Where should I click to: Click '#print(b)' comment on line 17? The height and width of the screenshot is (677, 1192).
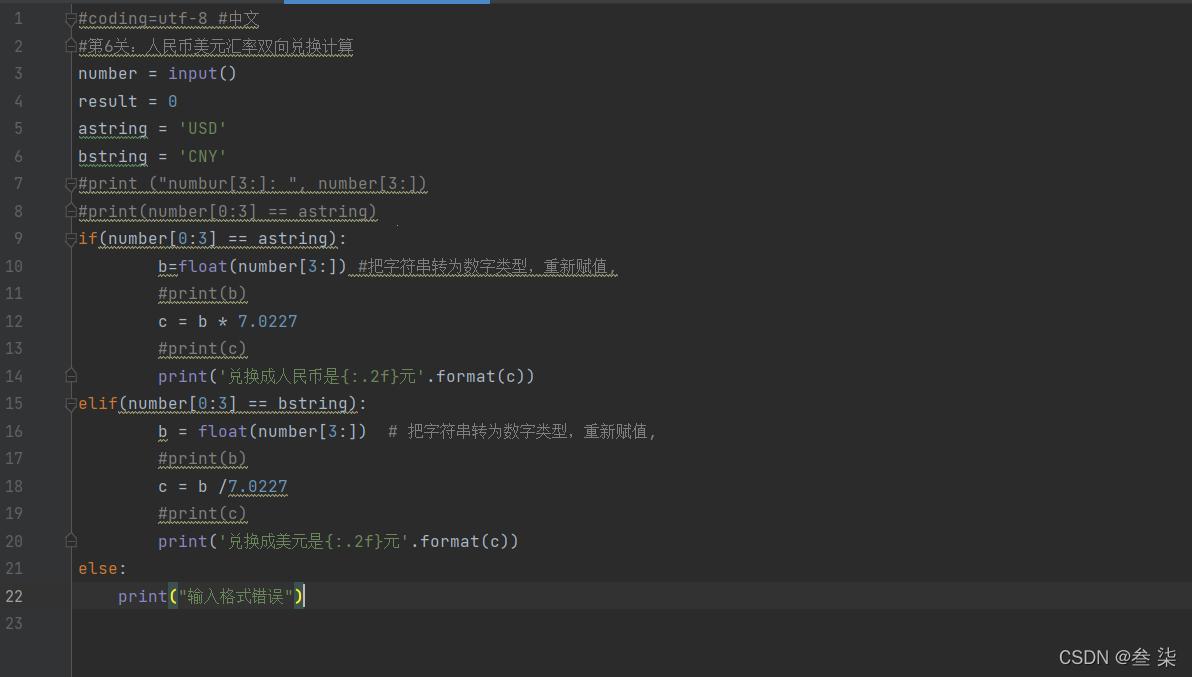pos(202,459)
